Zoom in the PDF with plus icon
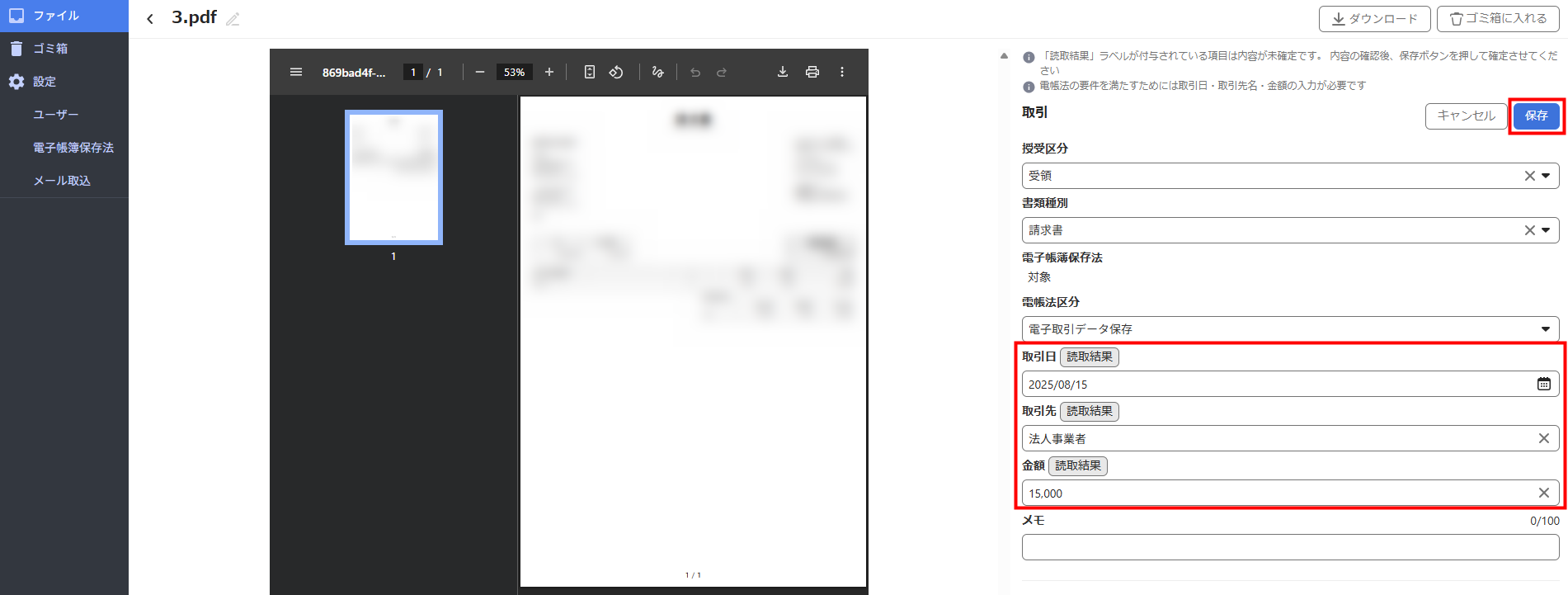Image resolution: width=1568 pixels, height=595 pixels. point(549,72)
